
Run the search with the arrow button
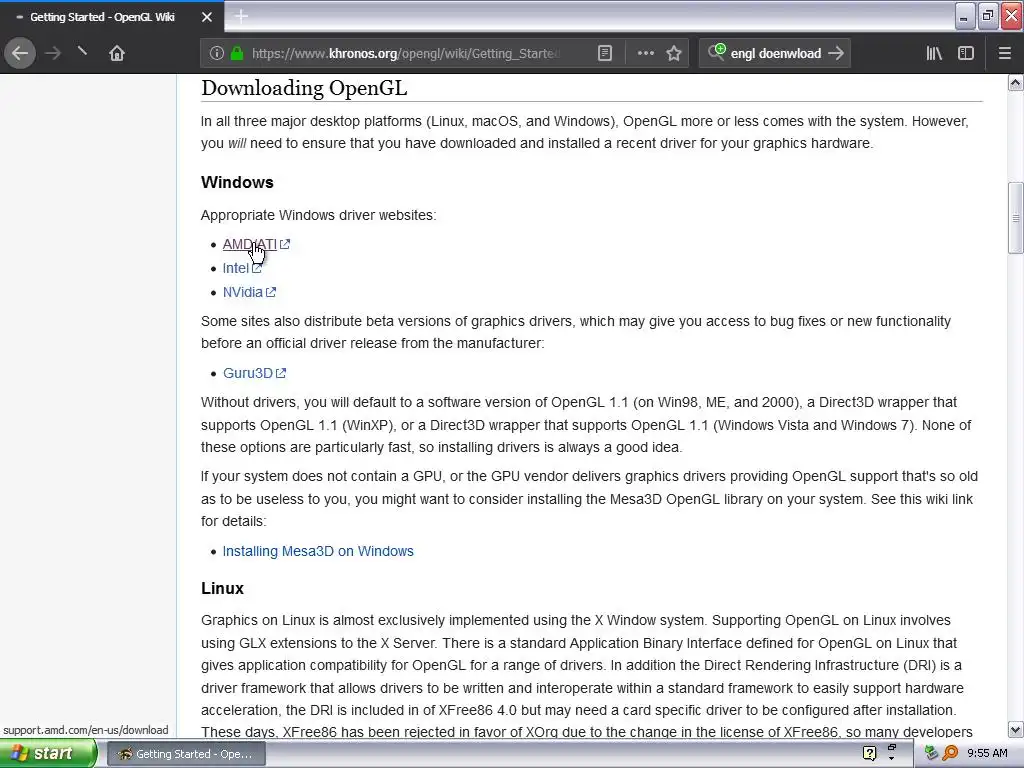836,54
